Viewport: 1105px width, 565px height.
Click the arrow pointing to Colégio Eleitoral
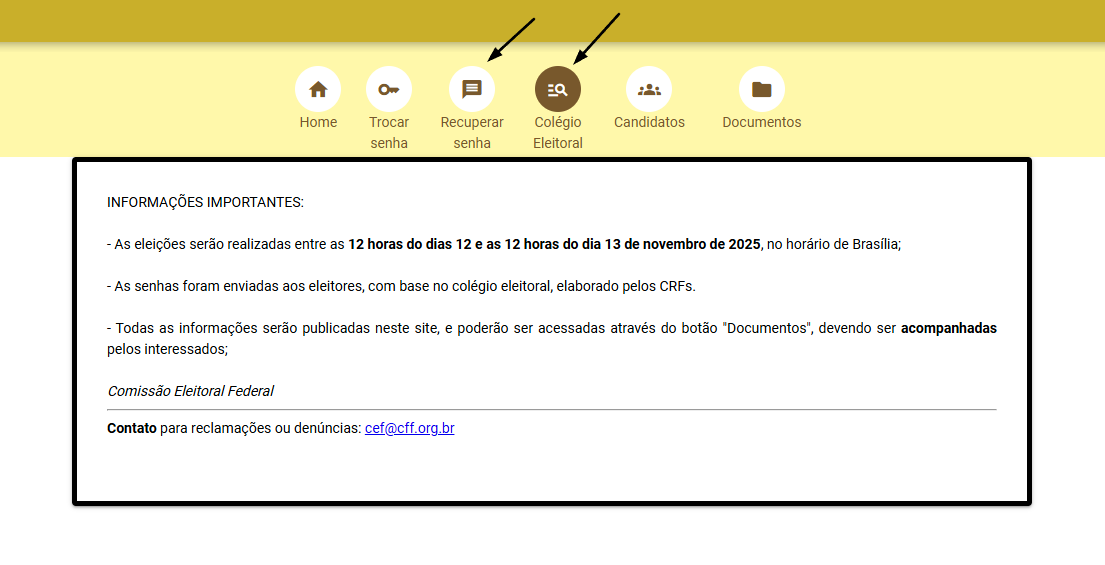point(596,36)
